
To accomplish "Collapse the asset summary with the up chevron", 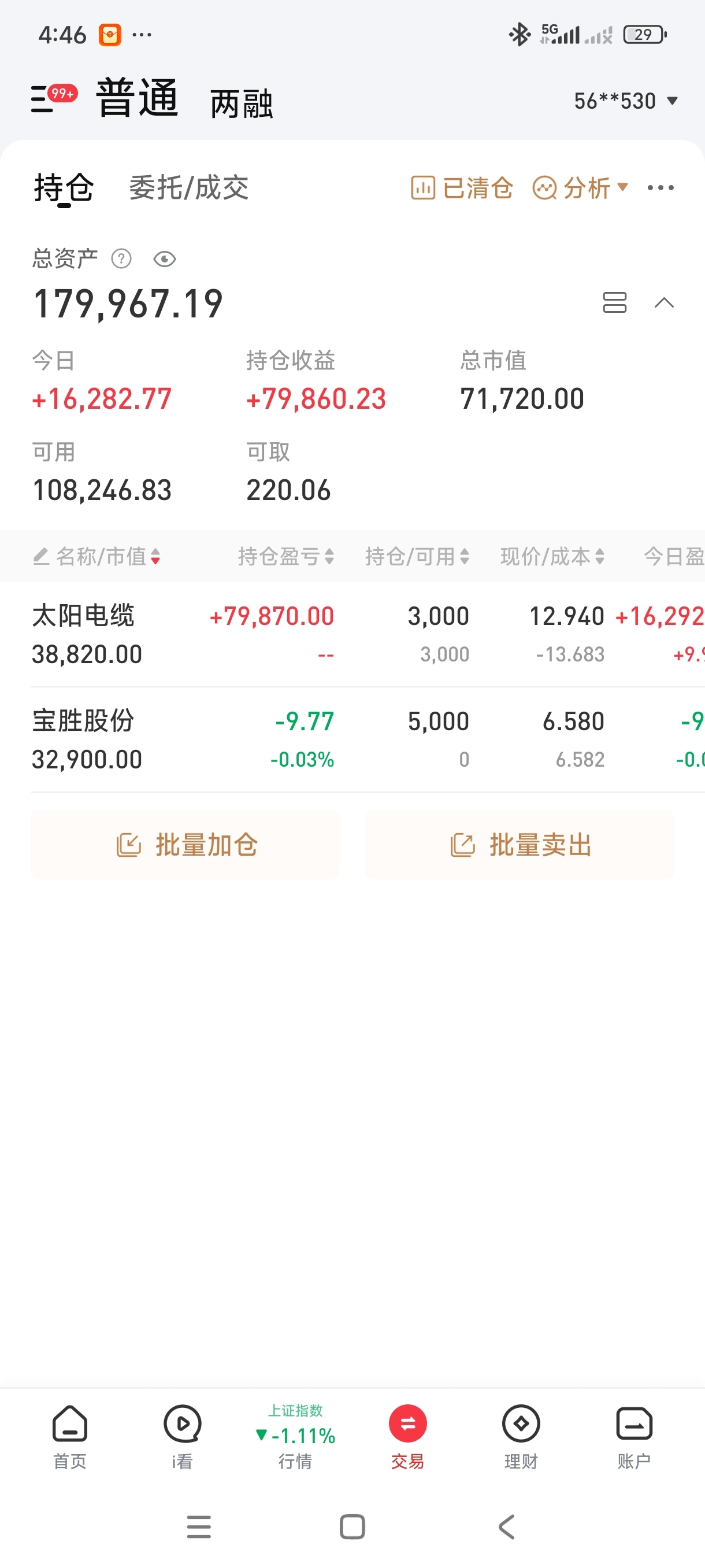I will pyautogui.click(x=663, y=302).
